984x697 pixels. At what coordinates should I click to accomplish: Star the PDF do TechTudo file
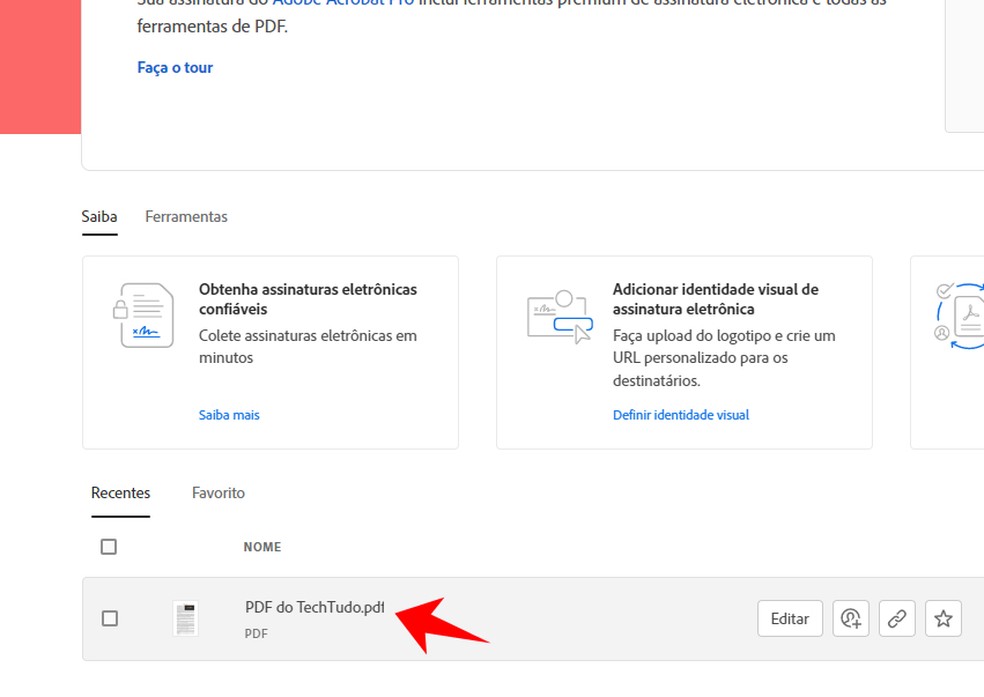pyautogui.click(x=943, y=619)
